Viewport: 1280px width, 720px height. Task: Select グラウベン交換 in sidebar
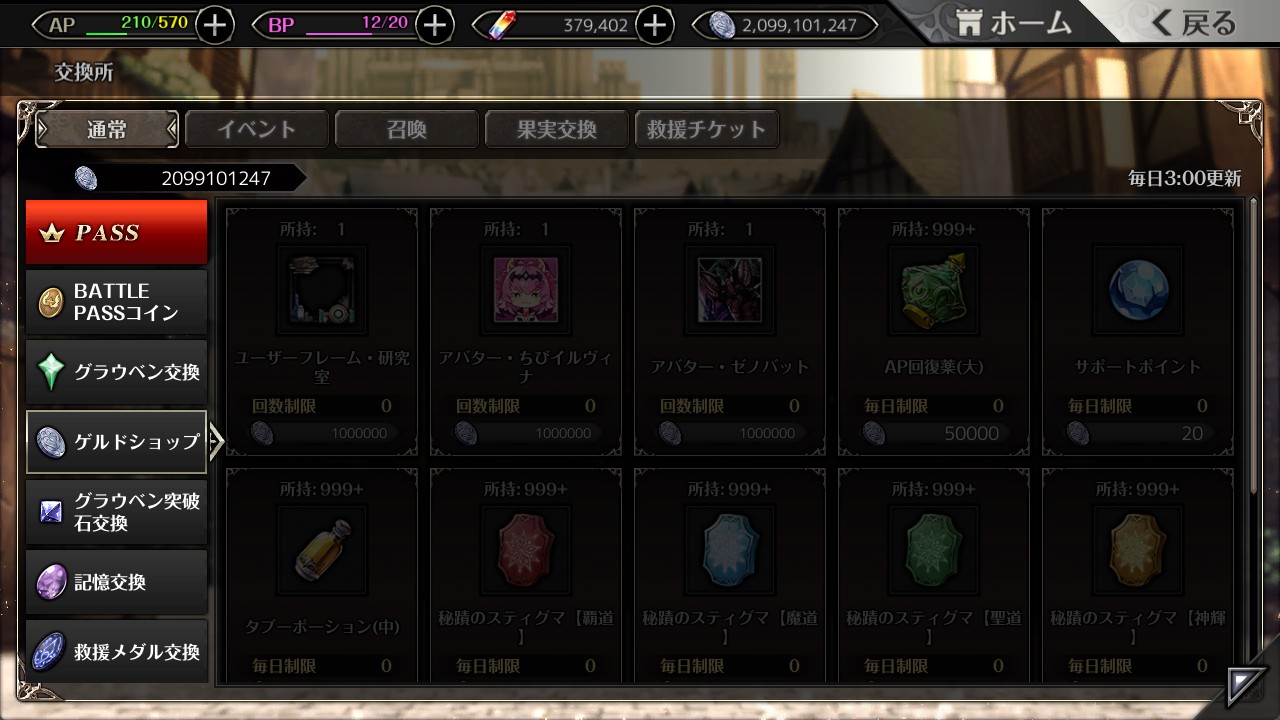point(117,372)
